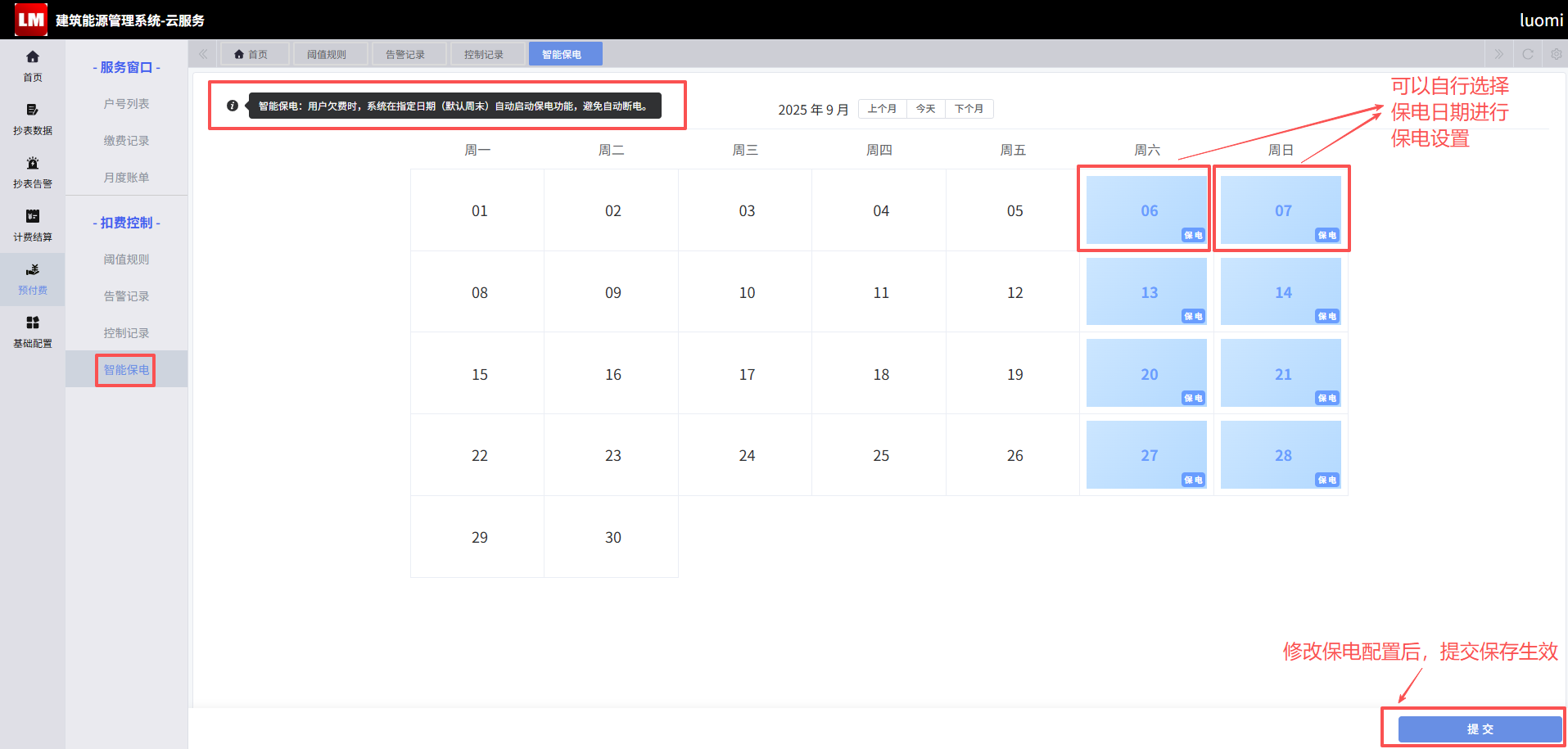
Task: Click the 保电 badge on day 07
Action: coord(1327,235)
